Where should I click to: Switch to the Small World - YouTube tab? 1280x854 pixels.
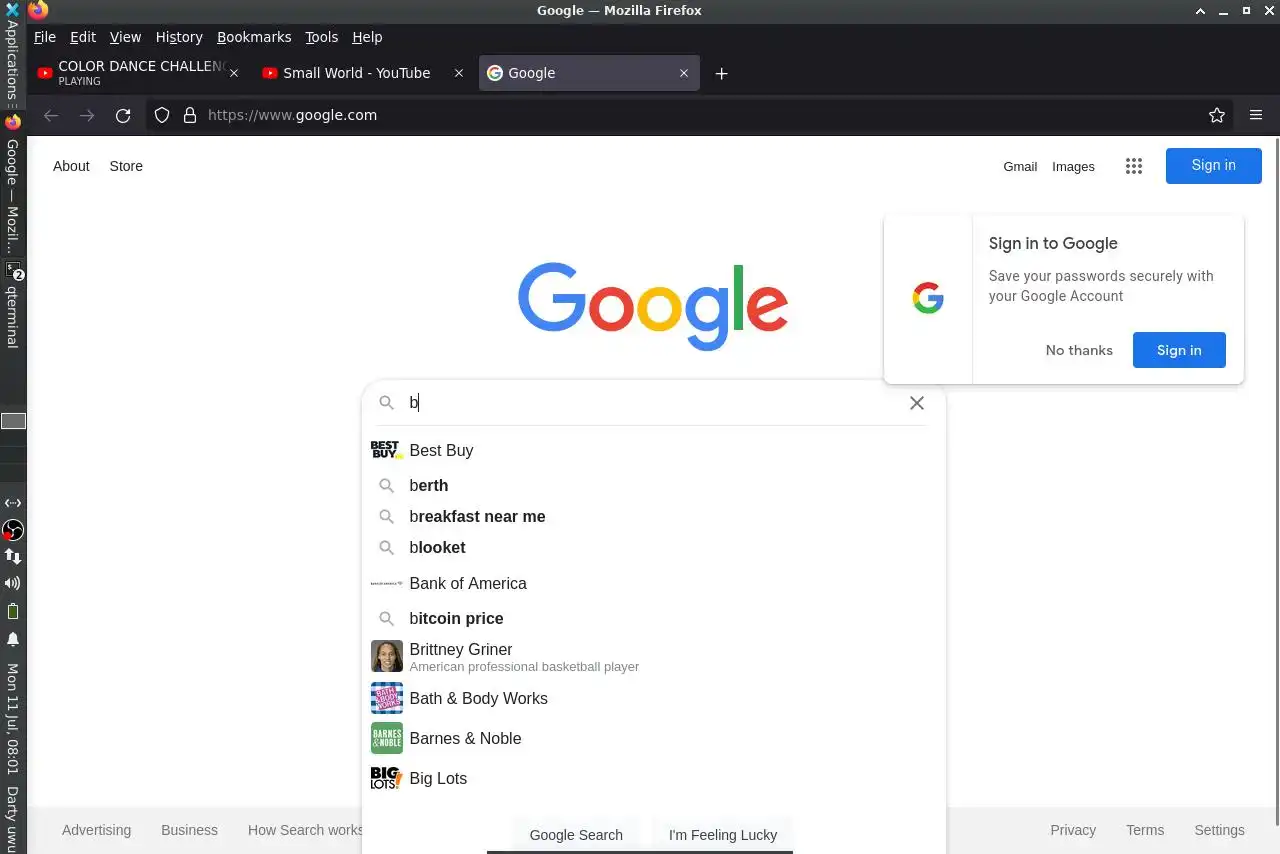[363, 73]
